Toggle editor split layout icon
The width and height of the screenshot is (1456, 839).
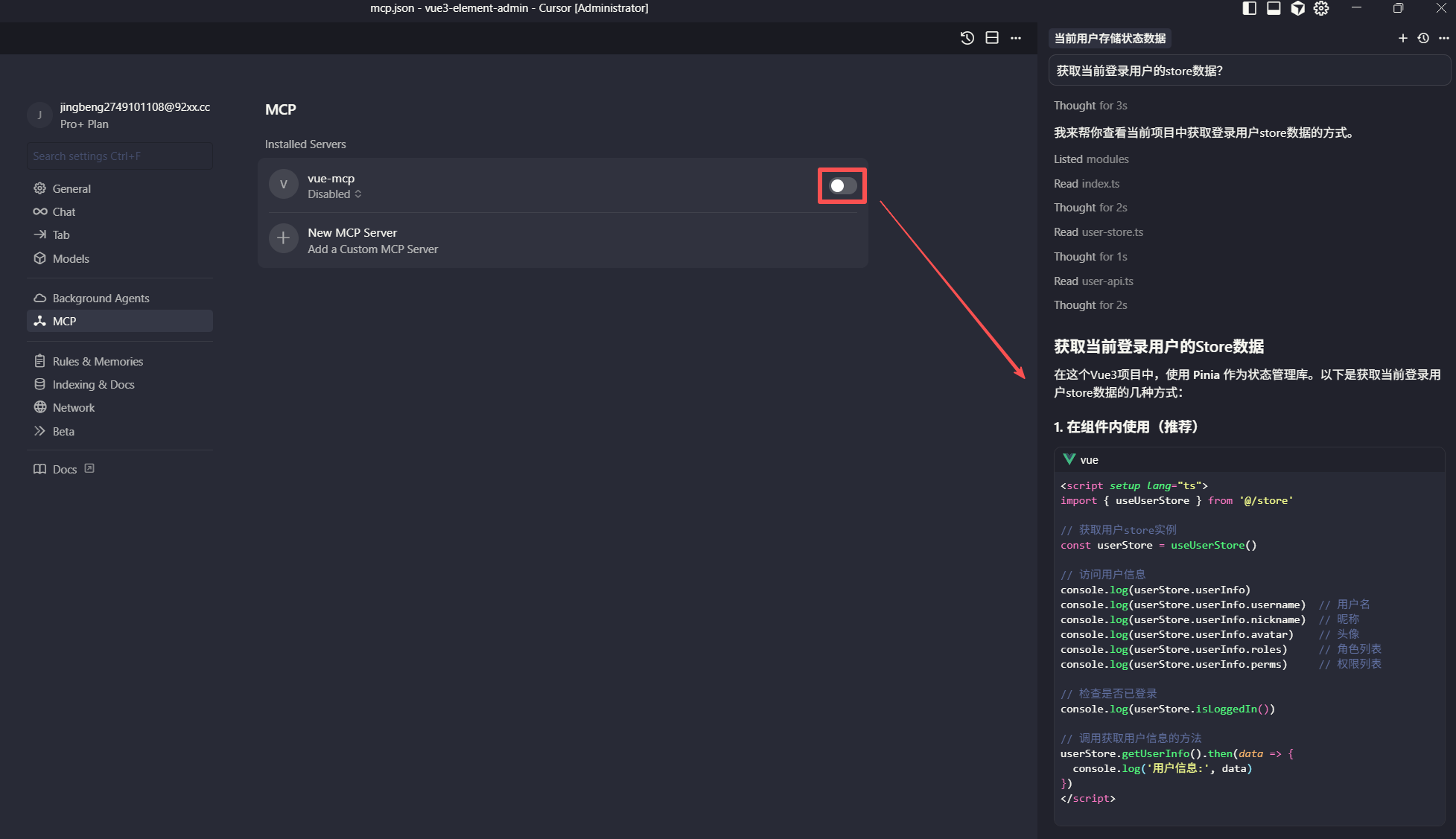pyautogui.click(x=991, y=38)
